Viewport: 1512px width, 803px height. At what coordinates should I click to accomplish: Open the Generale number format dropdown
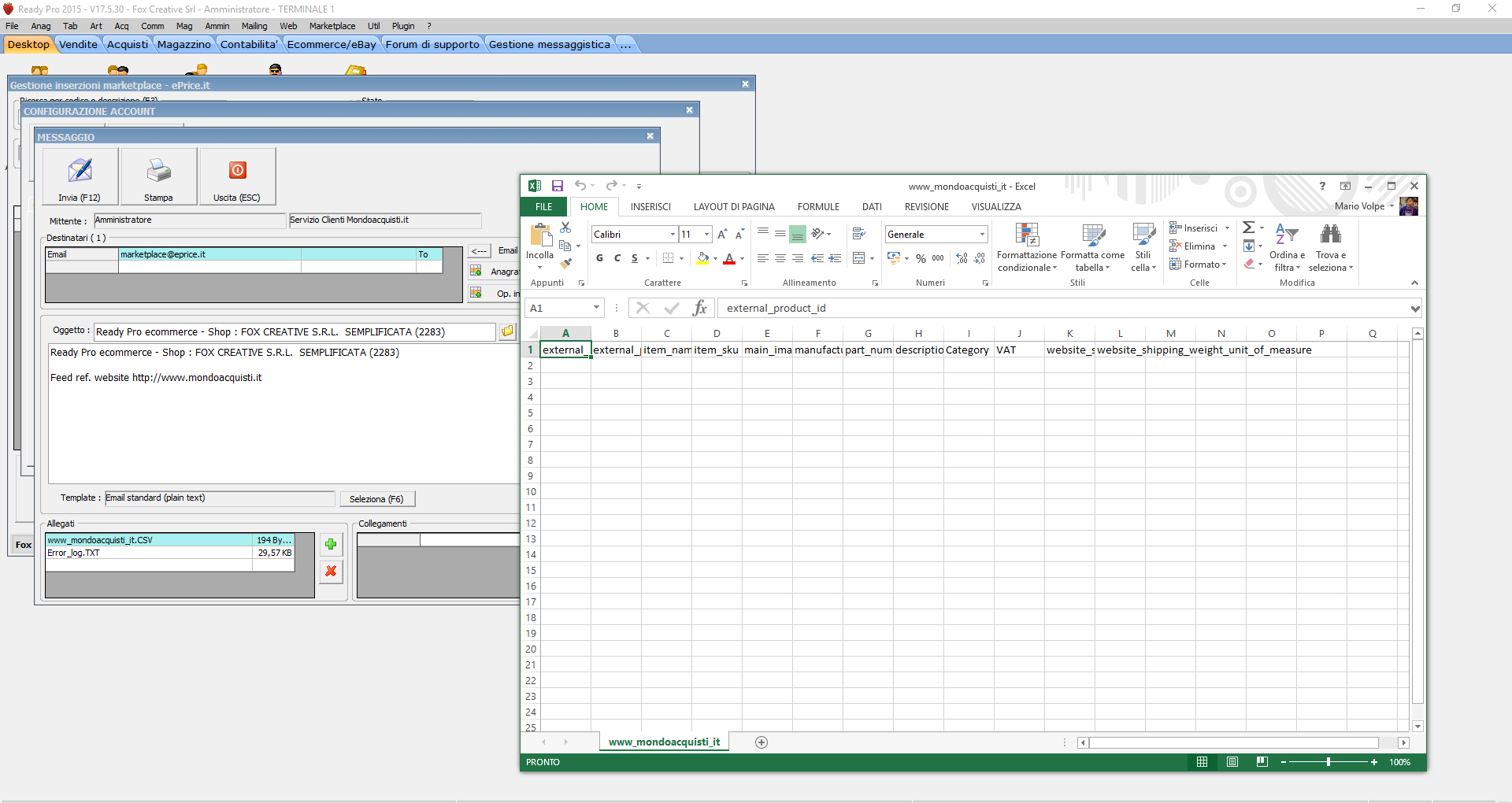pyautogui.click(x=982, y=235)
